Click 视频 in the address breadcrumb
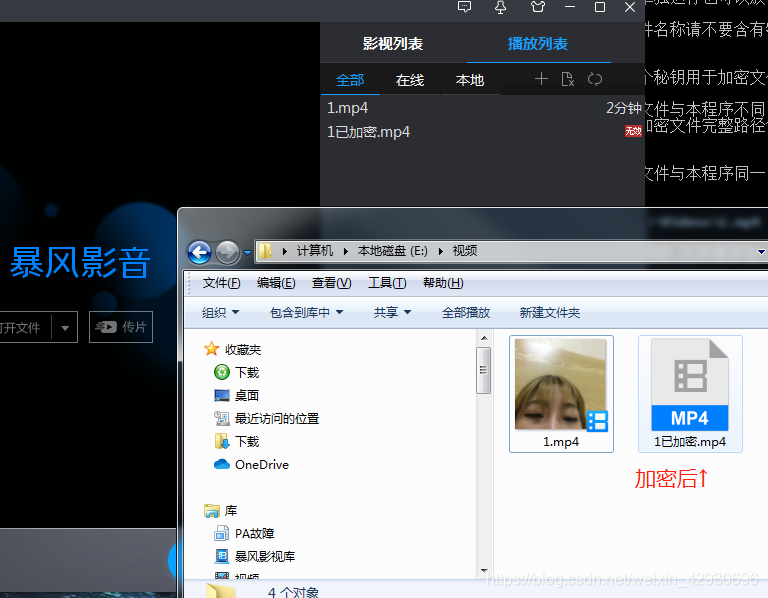 (465, 251)
